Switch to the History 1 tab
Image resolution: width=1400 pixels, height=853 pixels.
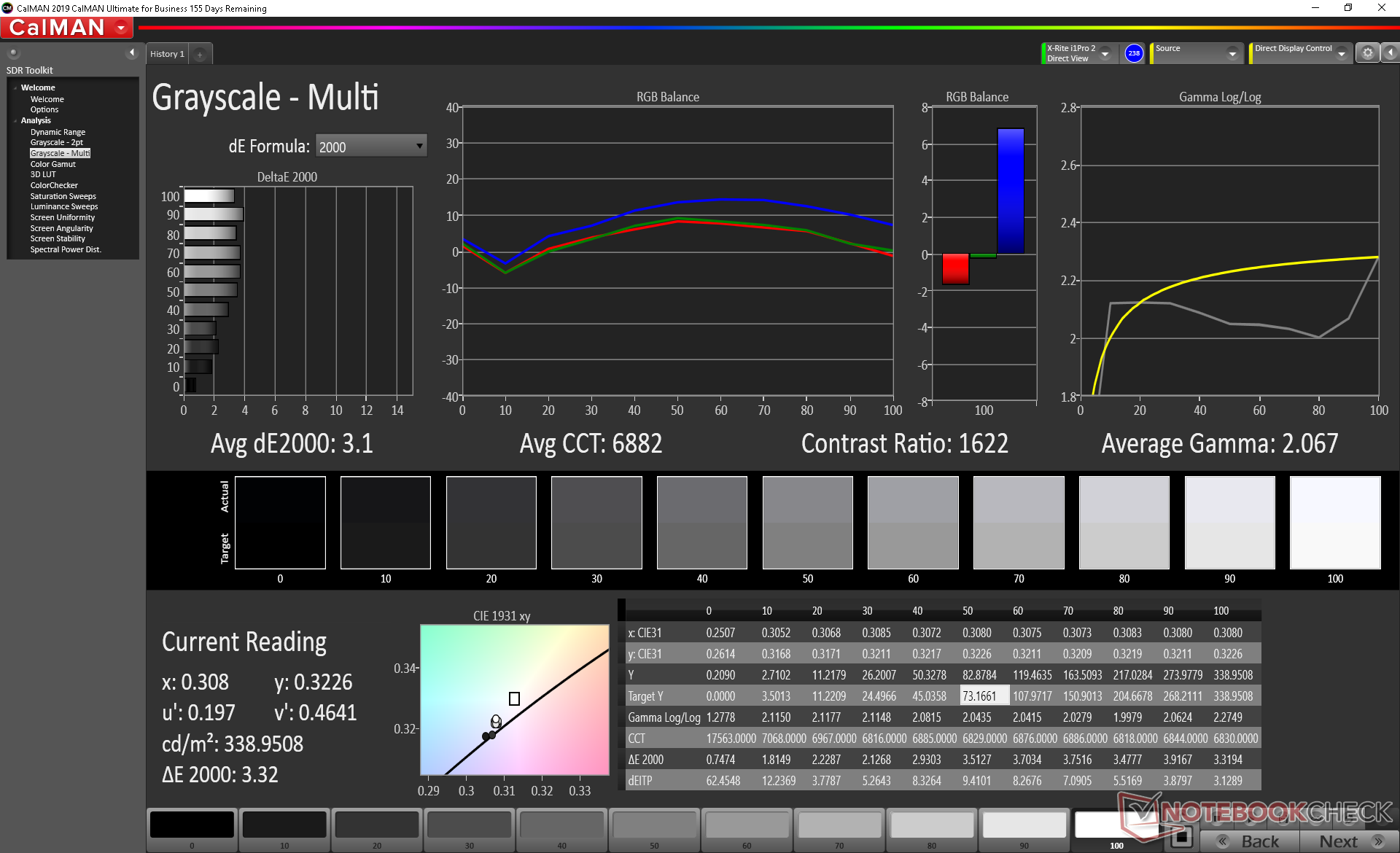(167, 54)
